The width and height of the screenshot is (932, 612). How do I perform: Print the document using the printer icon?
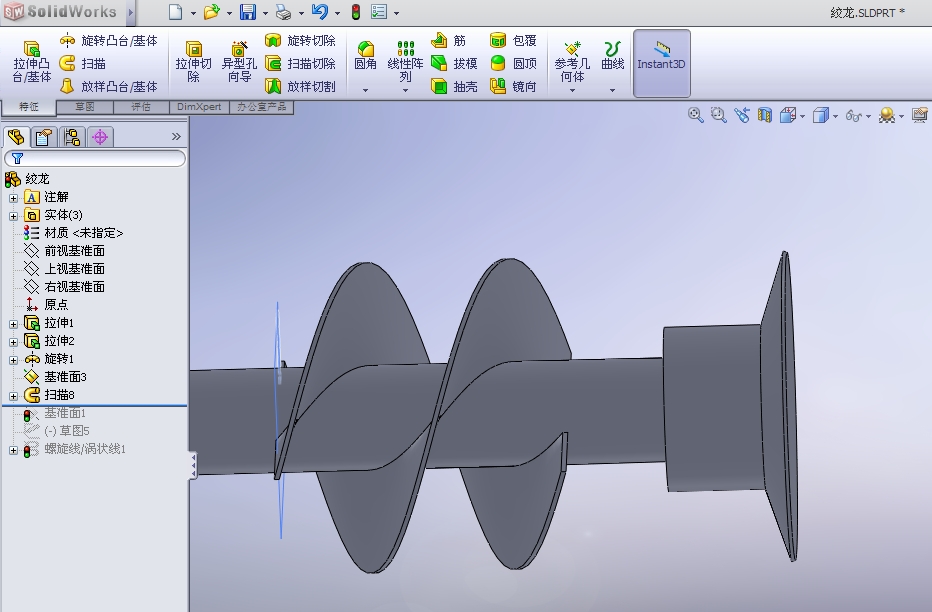point(284,12)
